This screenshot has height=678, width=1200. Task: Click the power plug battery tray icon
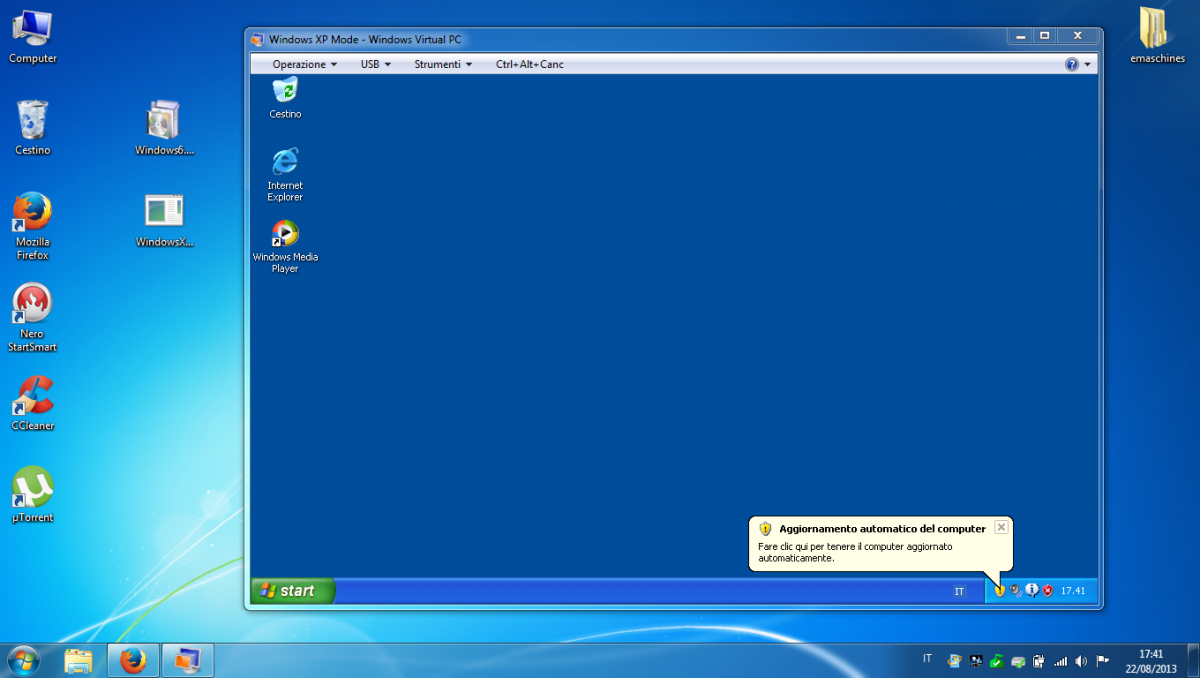coord(1039,661)
